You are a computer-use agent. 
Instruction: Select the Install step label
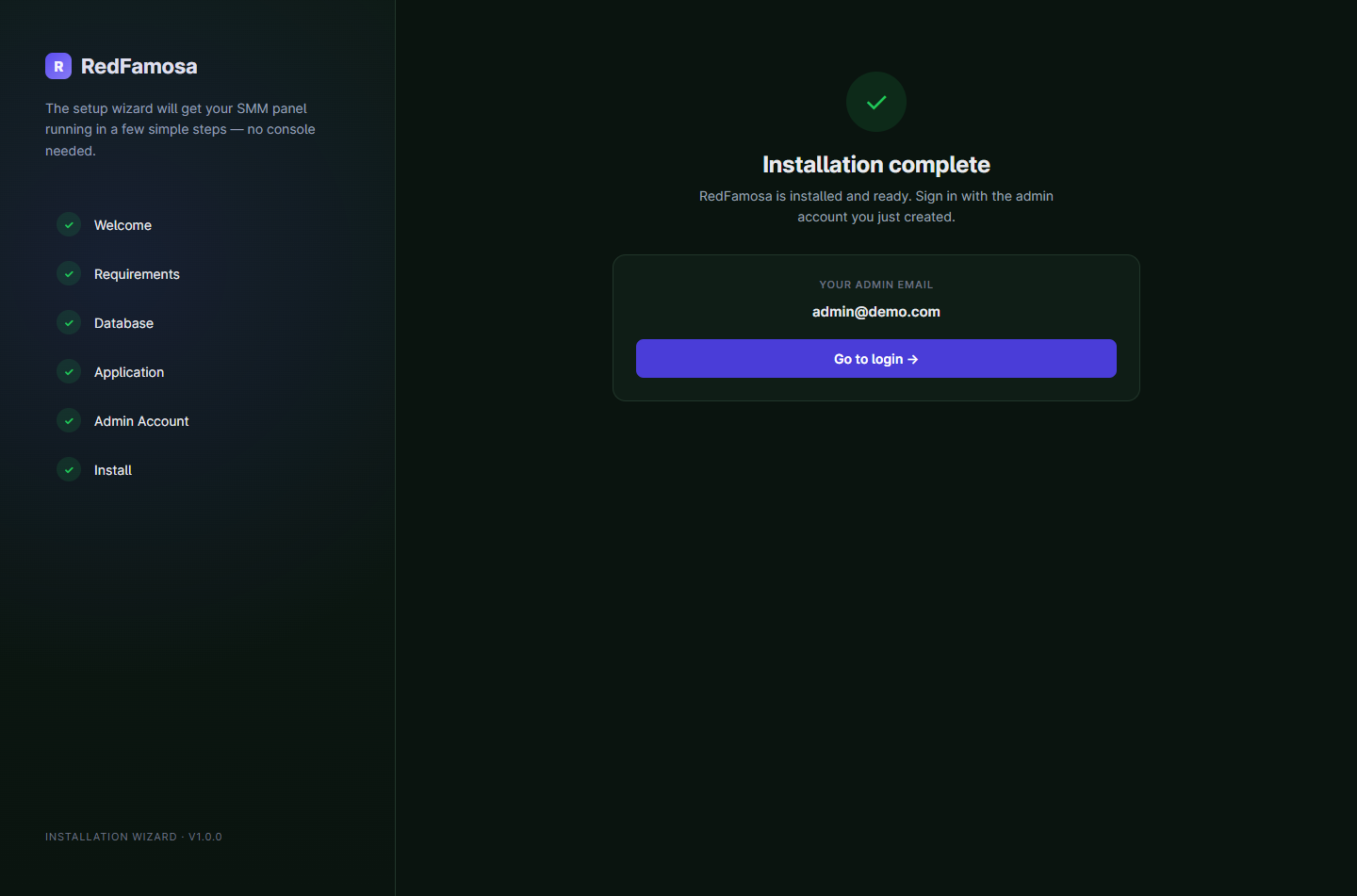coord(113,470)
